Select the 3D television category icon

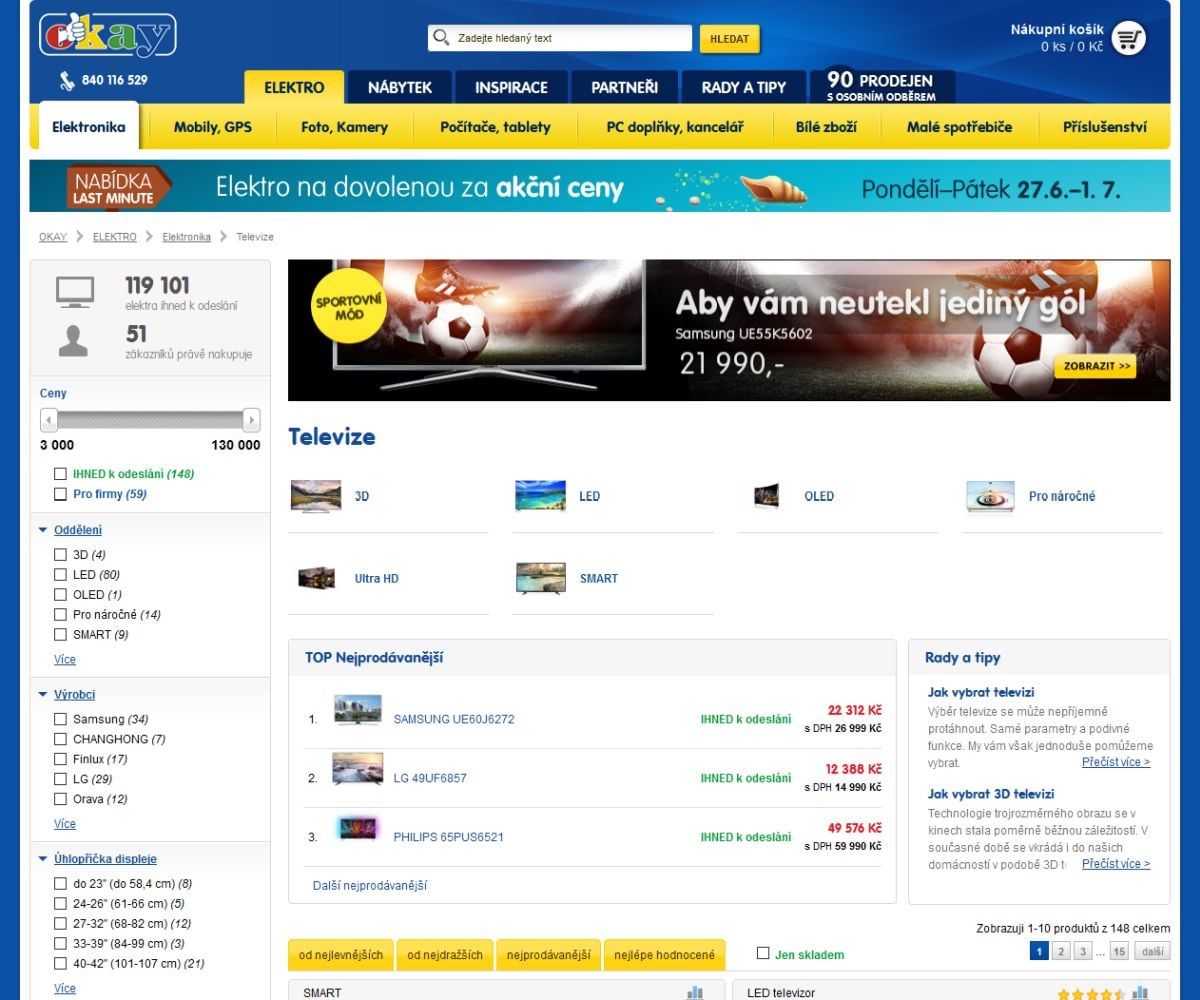pos(315,496)
